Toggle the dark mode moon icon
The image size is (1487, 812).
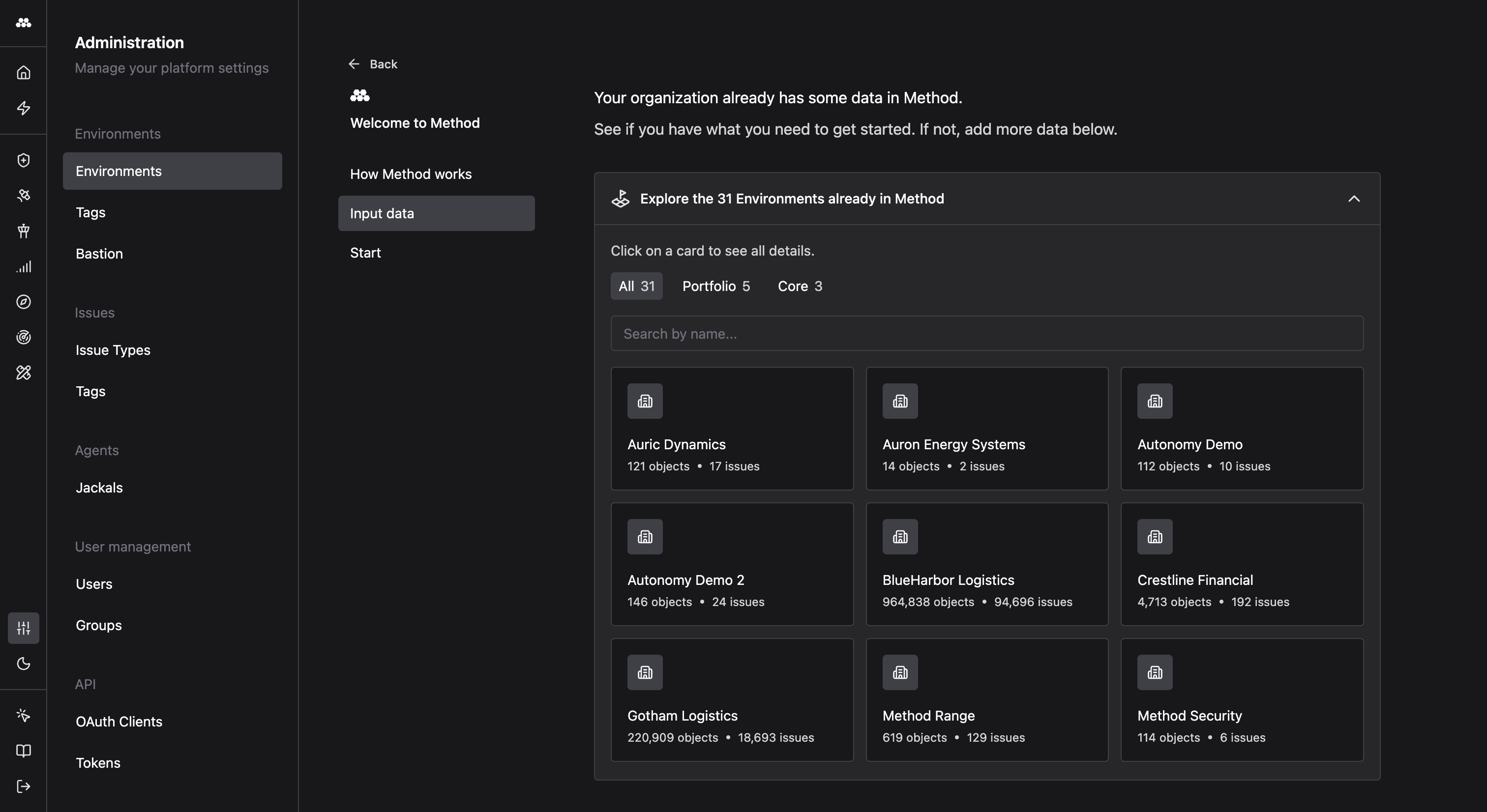pos(23,664)
